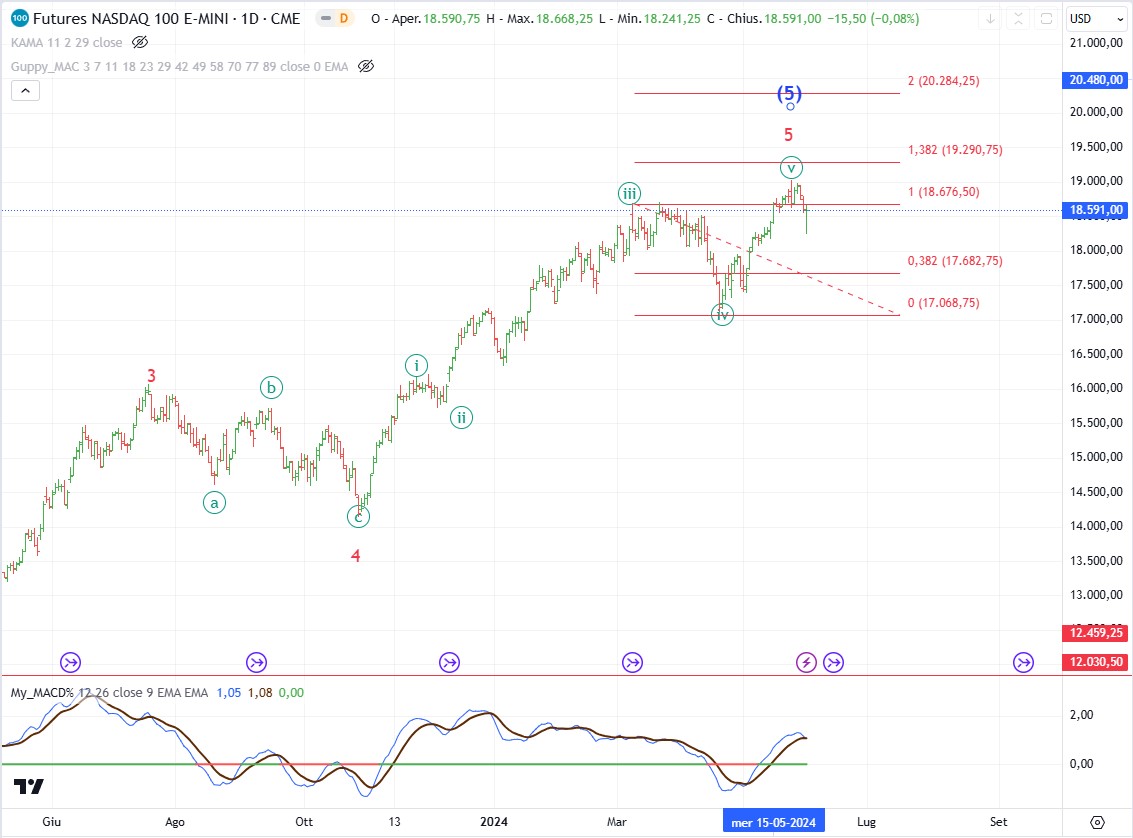
Task: Click the low price value 18.241,25
Action: pos(672,19)
